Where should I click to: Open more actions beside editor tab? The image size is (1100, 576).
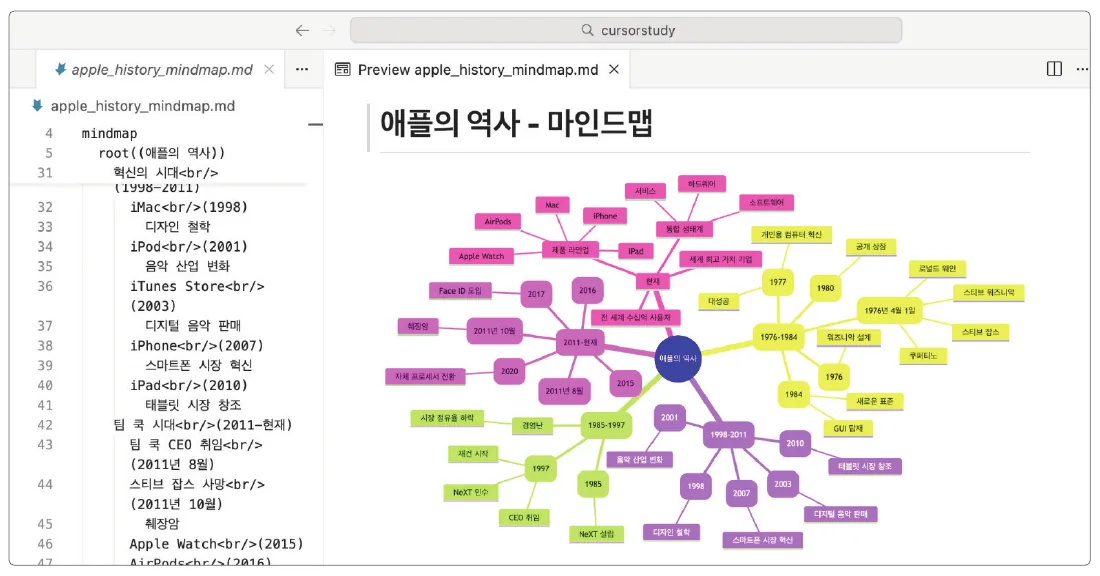(x=302, y=69)
